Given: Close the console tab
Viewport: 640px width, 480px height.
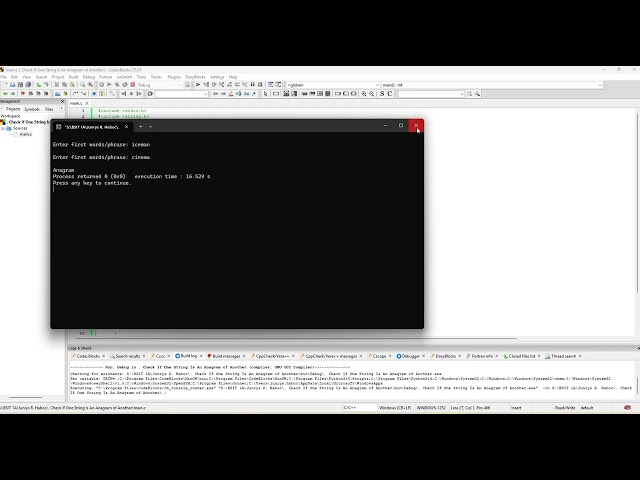Looking at the screenshot, I should (127, 127).
